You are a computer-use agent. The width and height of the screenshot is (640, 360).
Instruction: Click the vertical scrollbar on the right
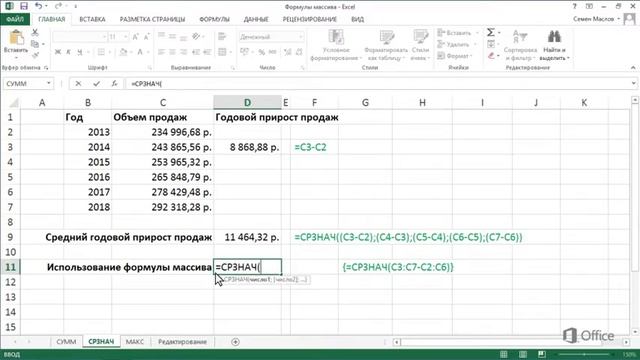pyautogui.click(x=635, y=215)
